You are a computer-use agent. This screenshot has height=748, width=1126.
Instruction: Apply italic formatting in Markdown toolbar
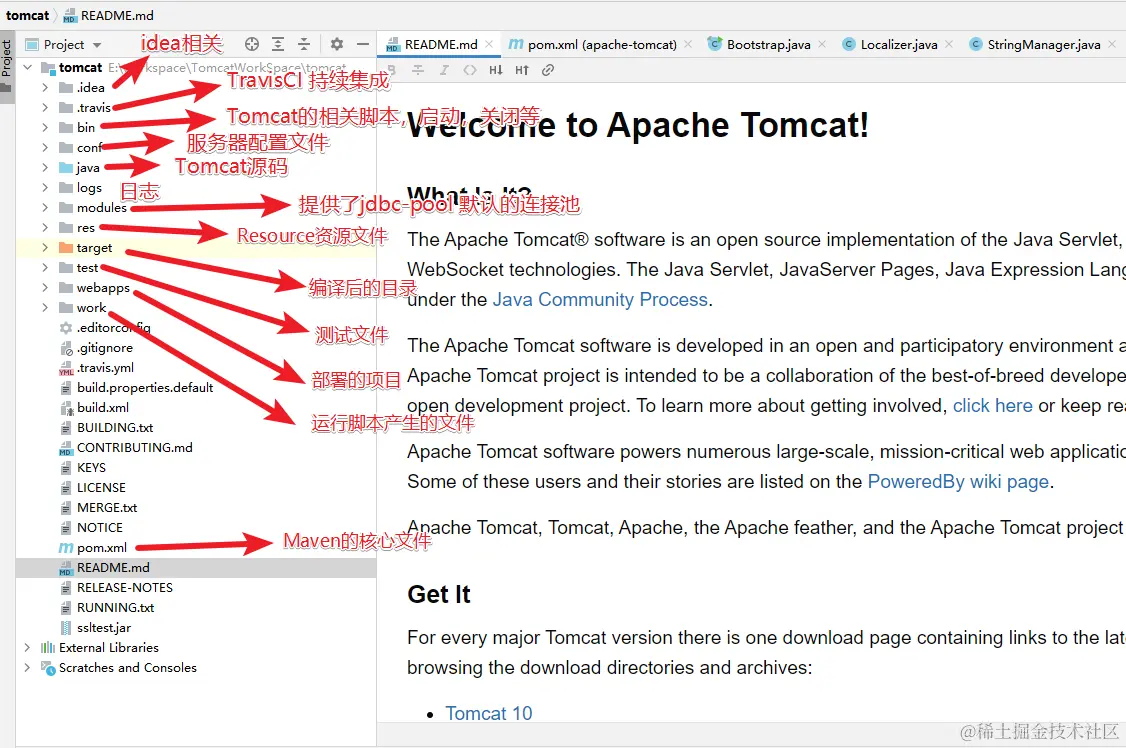445,70
